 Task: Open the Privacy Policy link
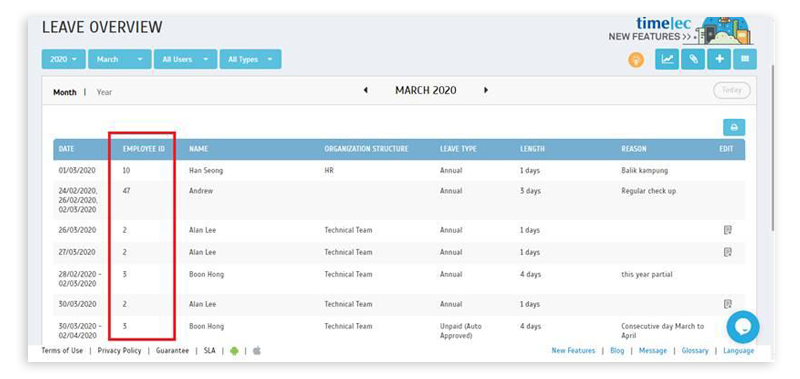coord(119,351)
